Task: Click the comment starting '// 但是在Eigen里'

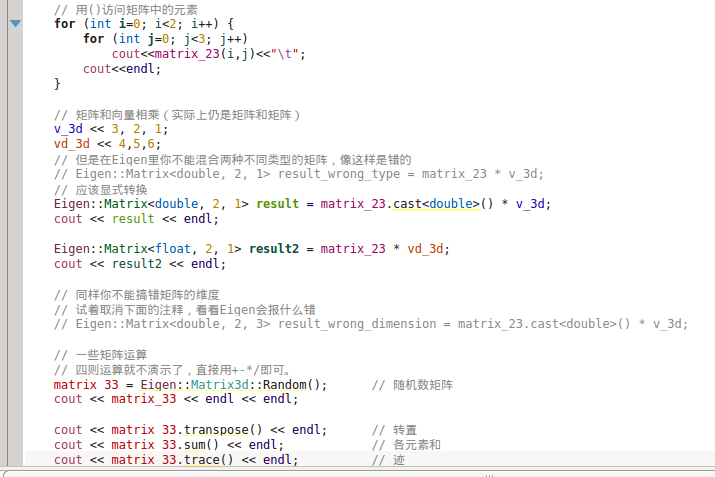Action: tap(233, 160)
